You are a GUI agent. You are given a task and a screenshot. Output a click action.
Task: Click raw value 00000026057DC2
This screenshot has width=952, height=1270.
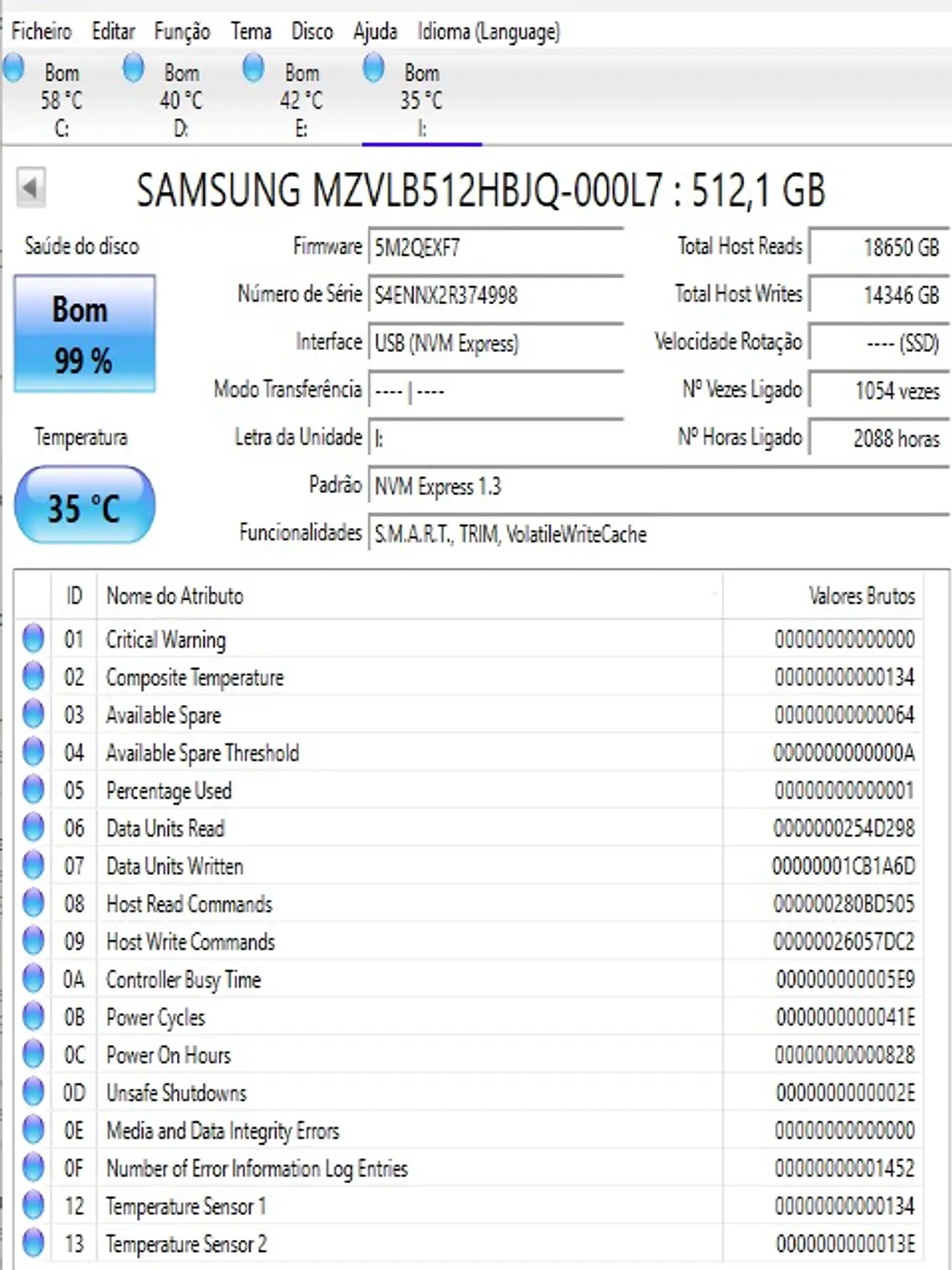click(x=843, y=941)
